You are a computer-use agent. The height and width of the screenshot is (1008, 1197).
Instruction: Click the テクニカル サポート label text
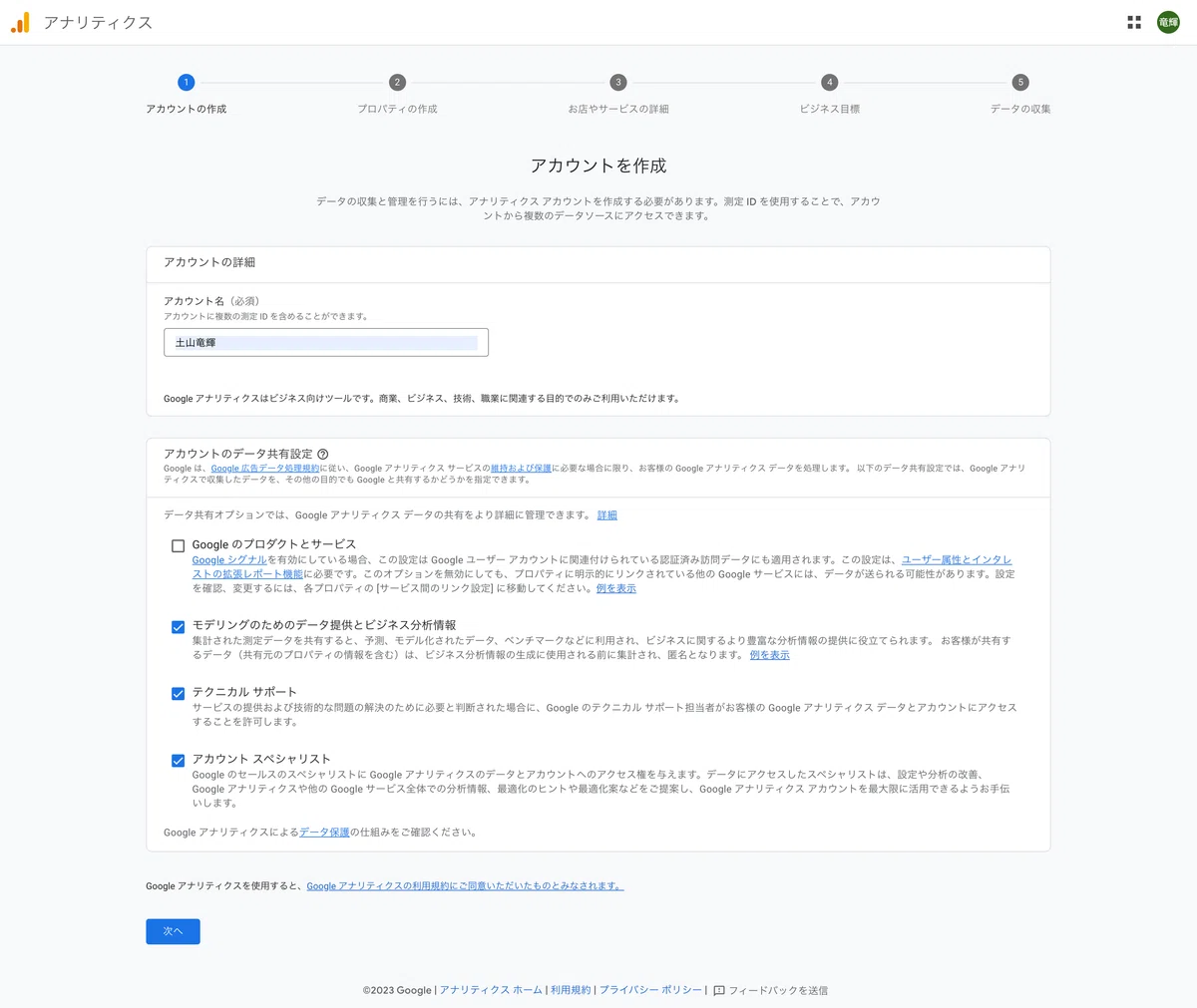[244, 692]
